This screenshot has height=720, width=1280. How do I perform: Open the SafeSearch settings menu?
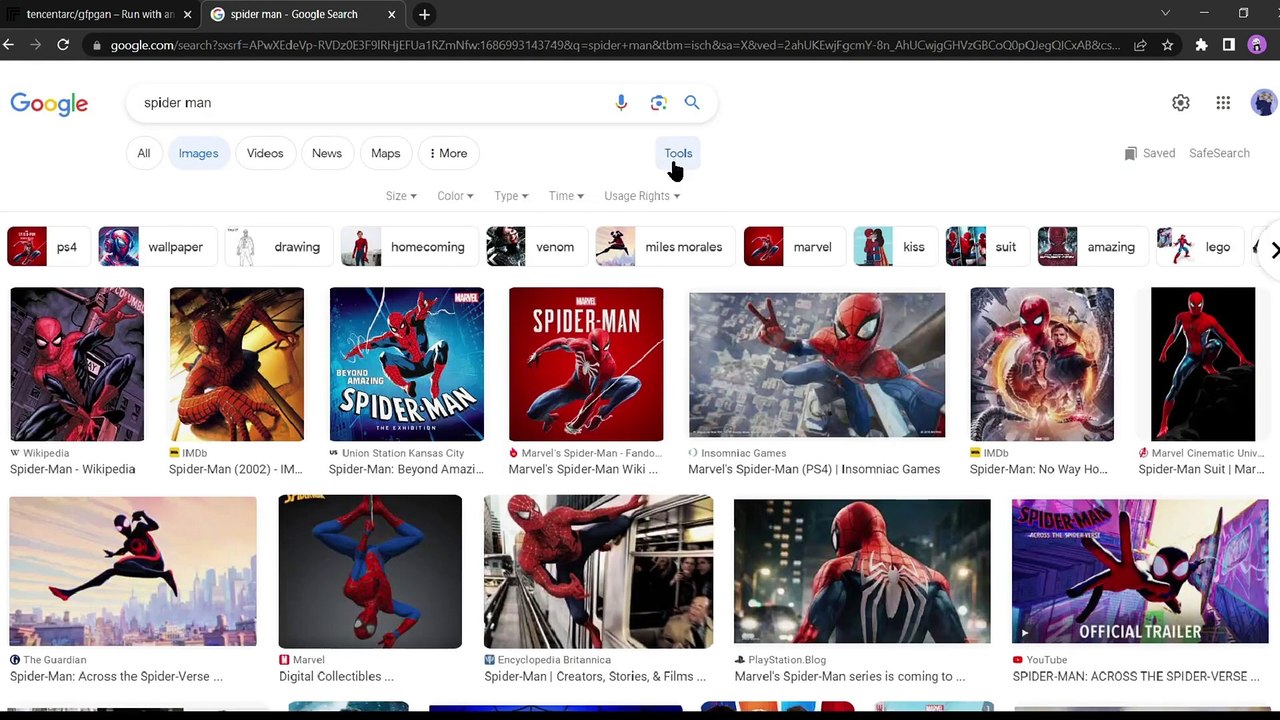(1219, 153)
